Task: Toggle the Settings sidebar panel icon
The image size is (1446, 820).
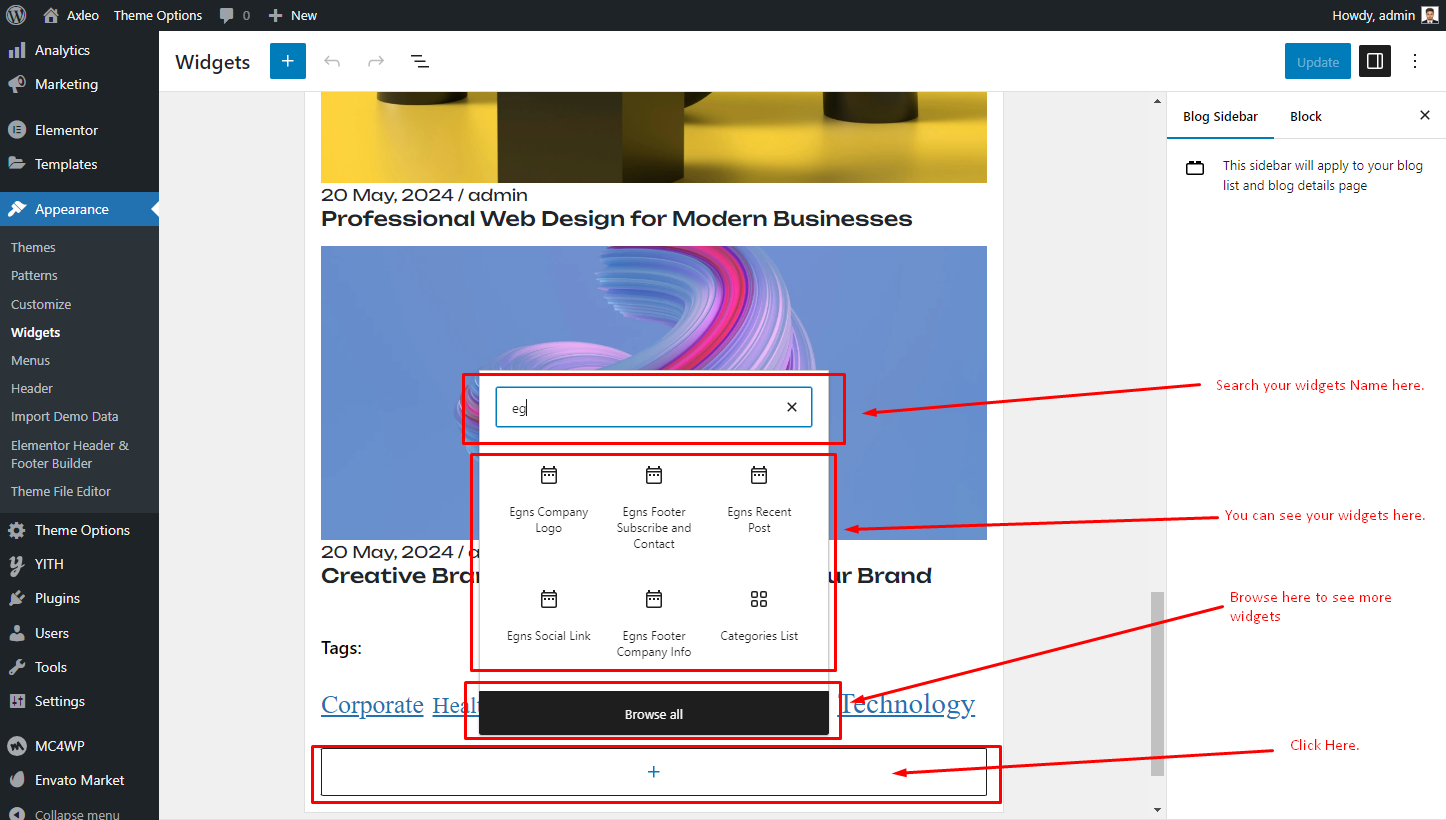Action: pyautogui.click(x=1375, y=61)
